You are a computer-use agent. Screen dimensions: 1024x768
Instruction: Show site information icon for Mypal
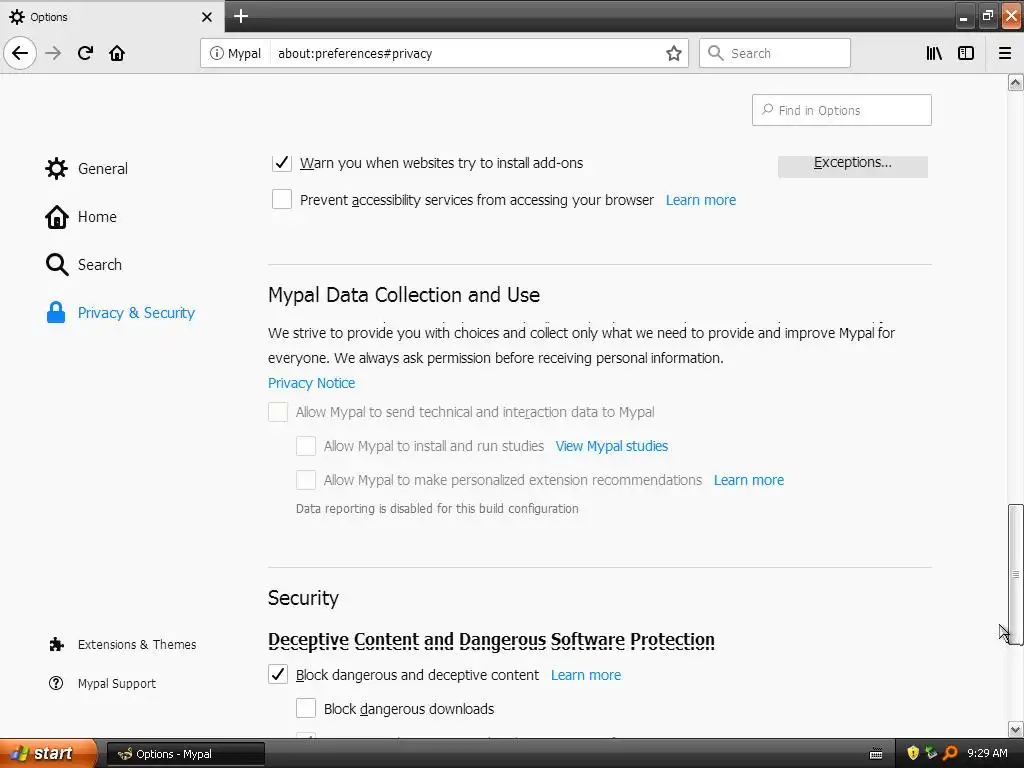[217, 53]
